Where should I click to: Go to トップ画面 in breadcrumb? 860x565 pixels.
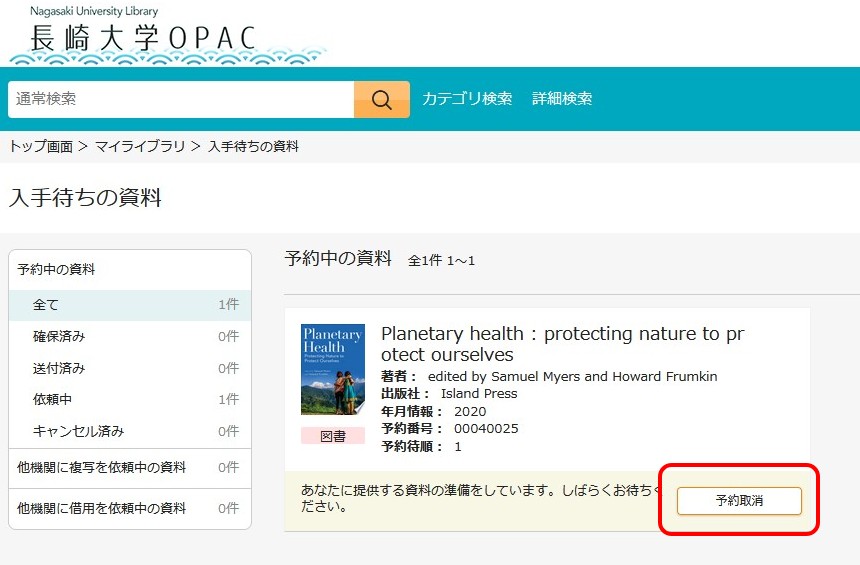[x=41, y=147]
